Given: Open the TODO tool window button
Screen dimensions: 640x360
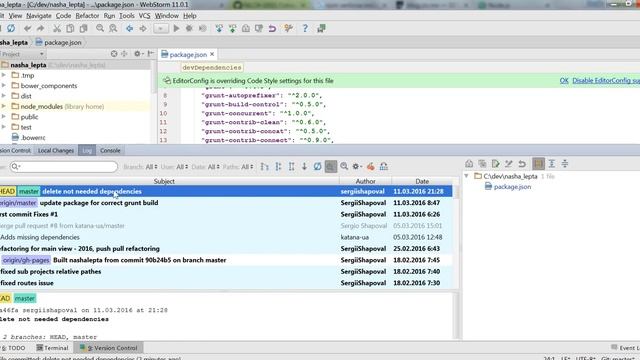Looking at the screenshot, I should (x=13, y=348).
